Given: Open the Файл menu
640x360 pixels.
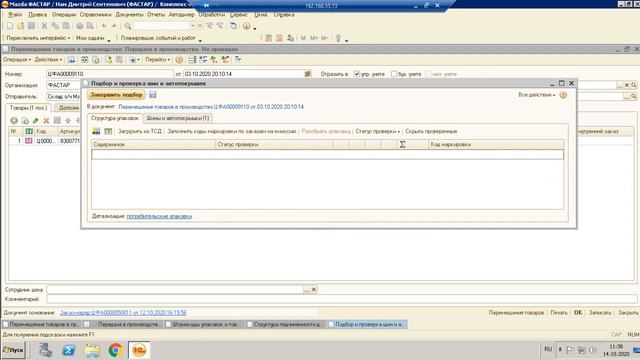Looking at the screenshot, I should [15, 15].
